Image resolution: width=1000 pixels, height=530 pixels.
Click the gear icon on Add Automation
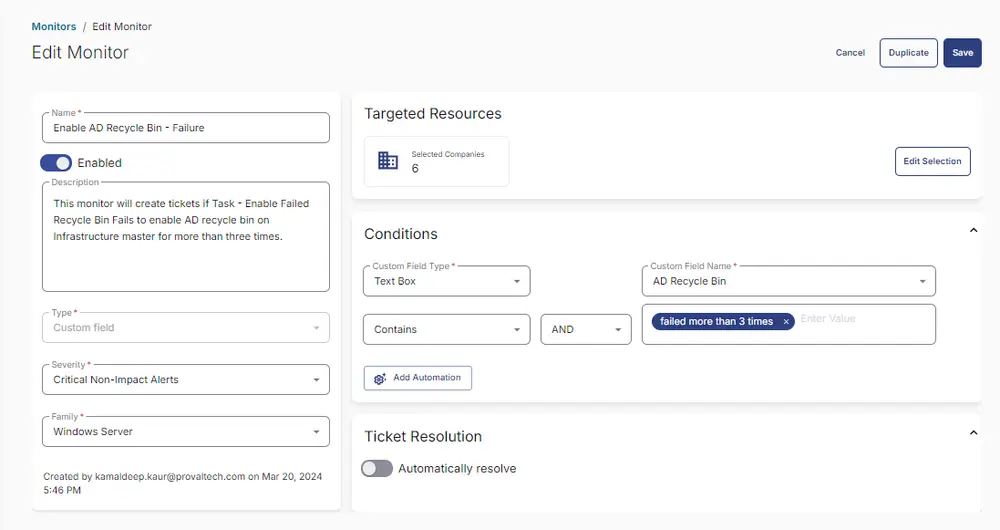[380, 378]
